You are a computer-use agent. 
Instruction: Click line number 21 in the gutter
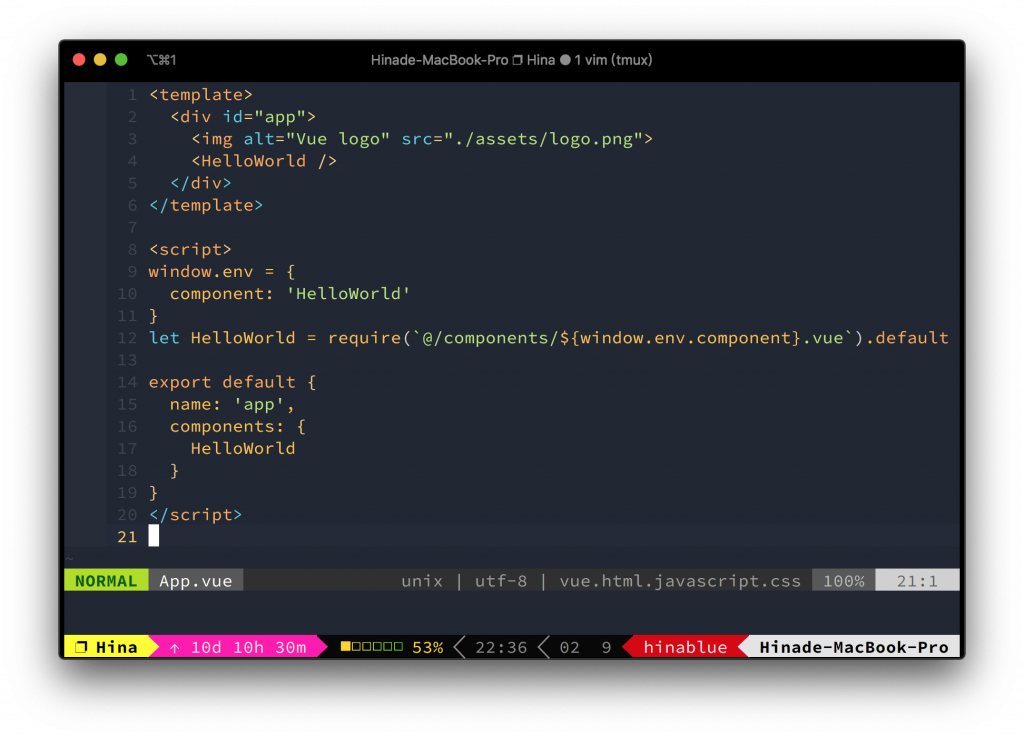[127, 537]
